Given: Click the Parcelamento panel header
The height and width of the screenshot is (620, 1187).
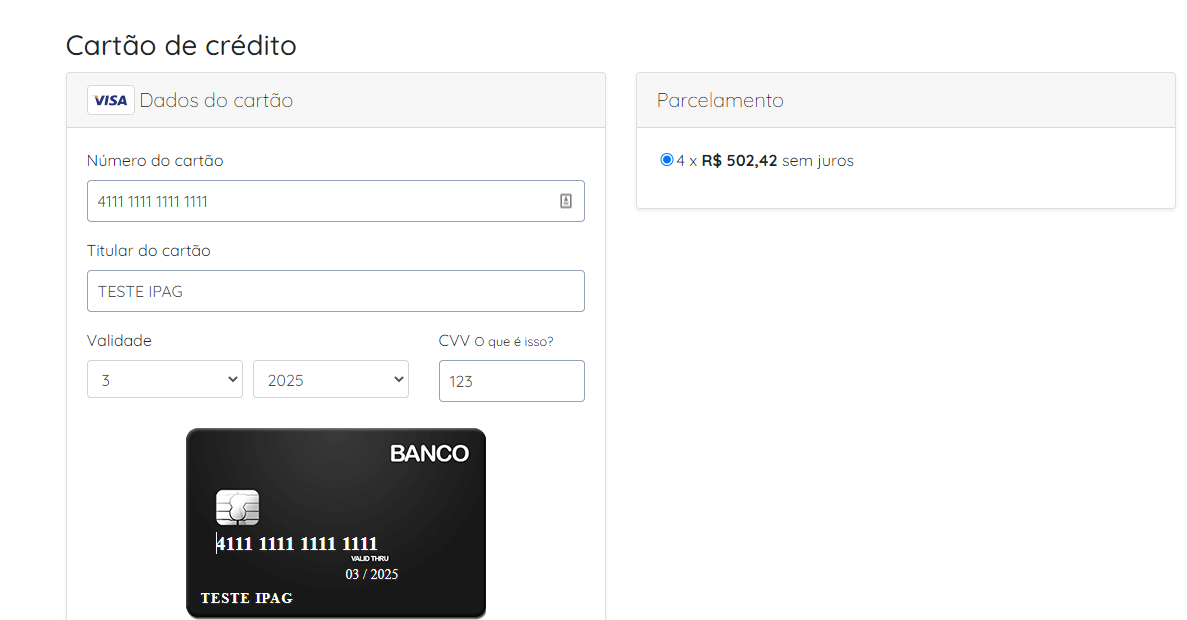Looking at the screenshot, I should (905, 100).
